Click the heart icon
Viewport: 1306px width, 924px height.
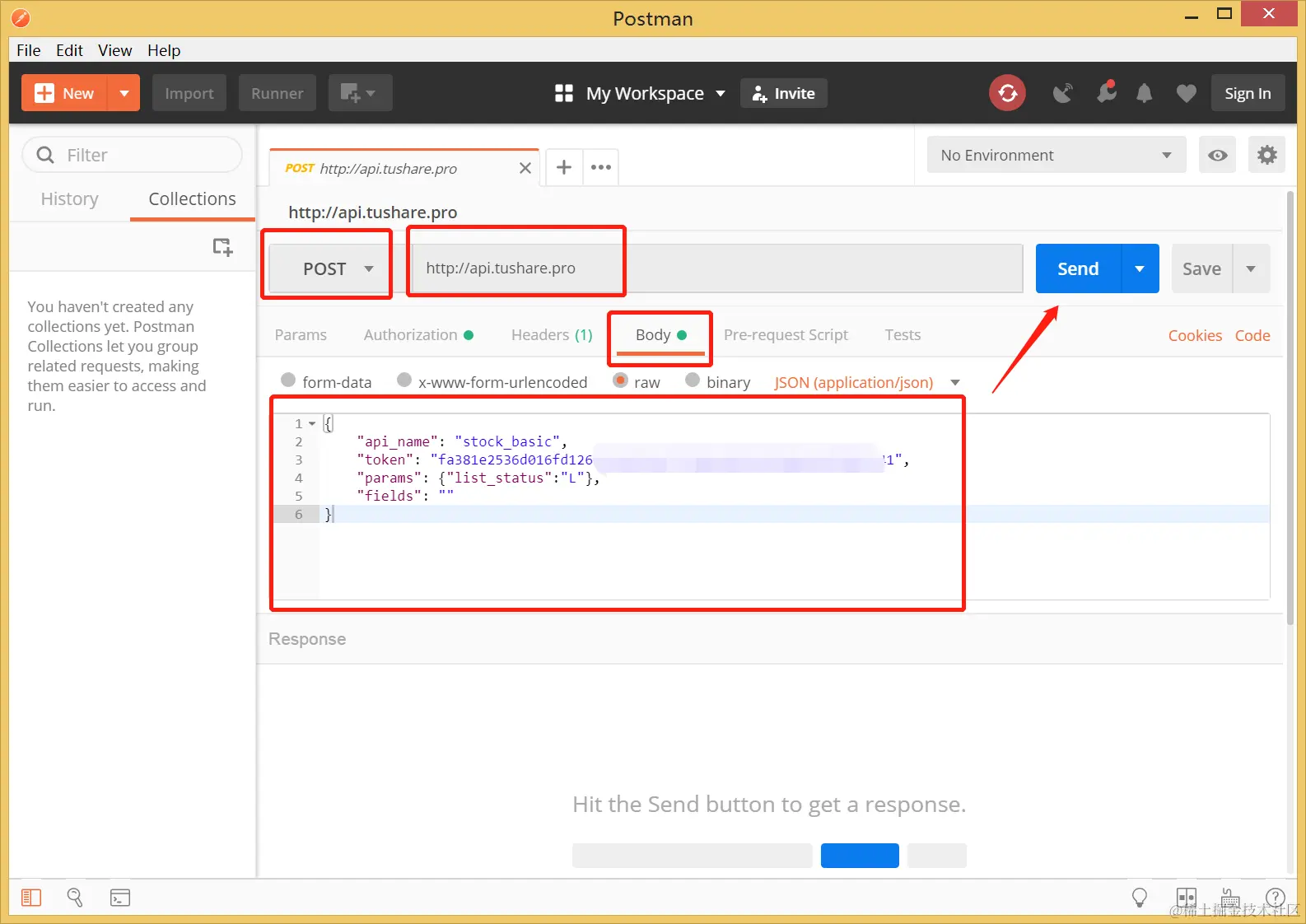[1186, 93]
